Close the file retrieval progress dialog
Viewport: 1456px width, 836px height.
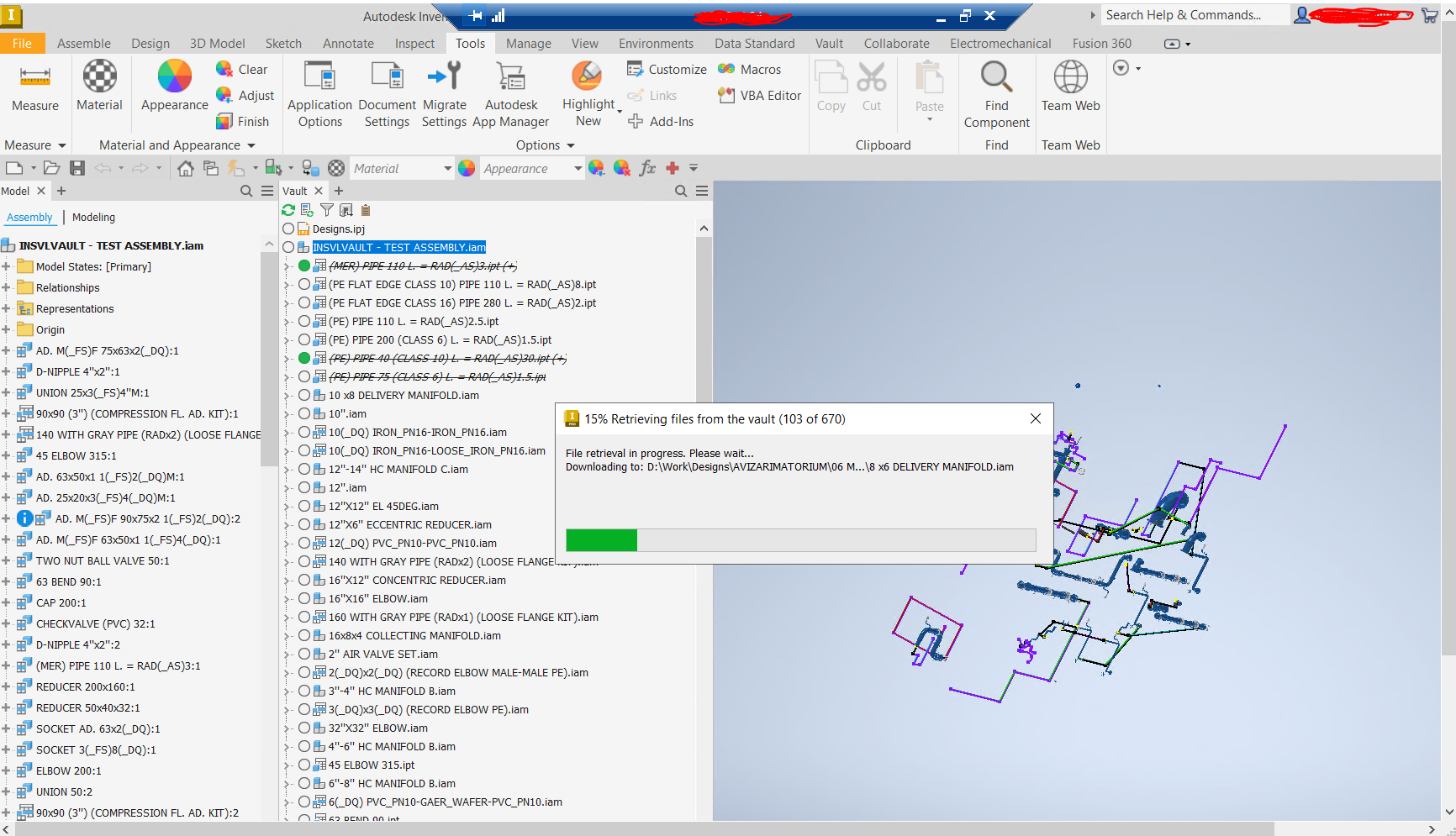1036,418
